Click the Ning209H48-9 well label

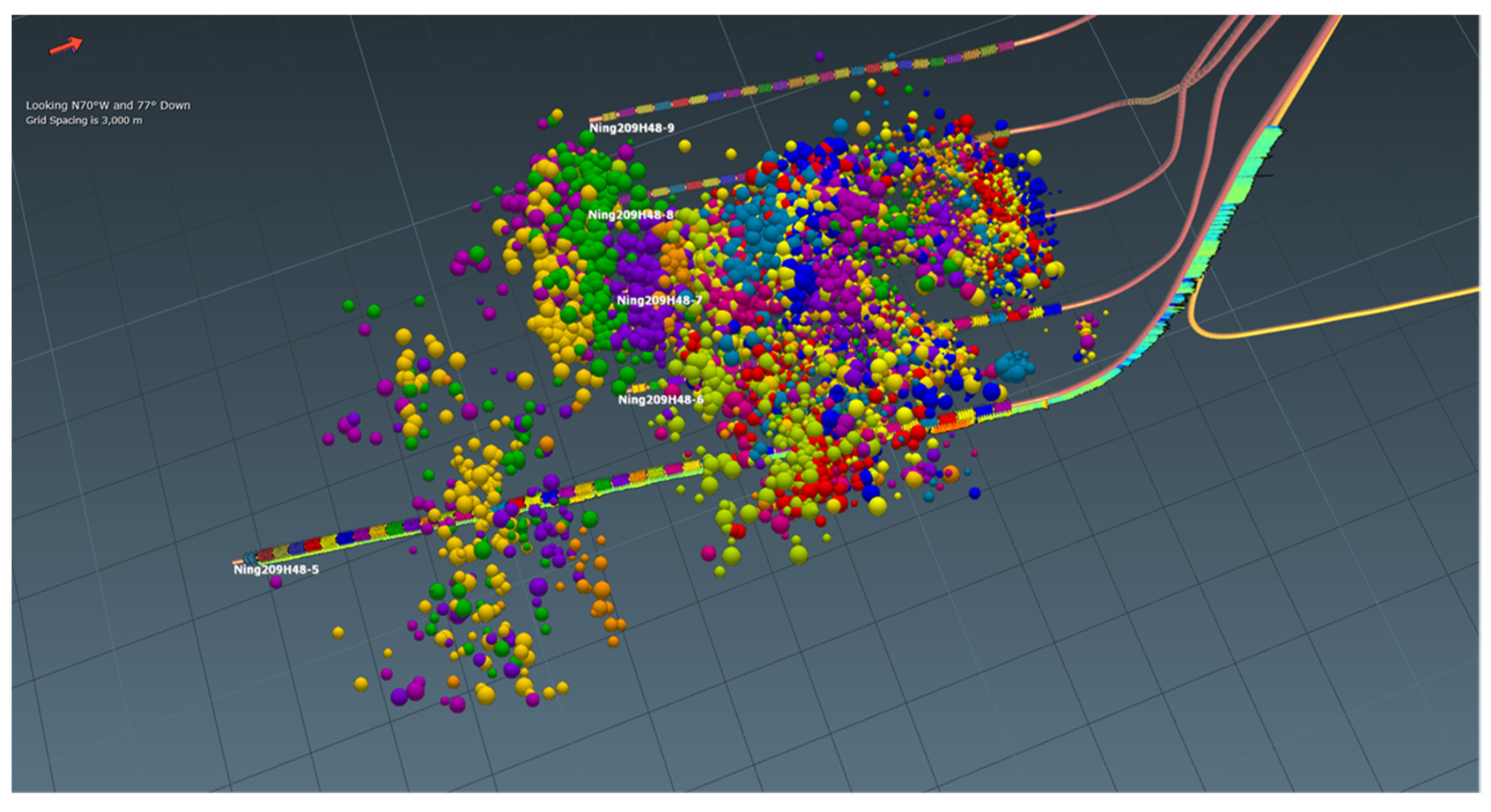pyautogui.click(x=631, y=128)
